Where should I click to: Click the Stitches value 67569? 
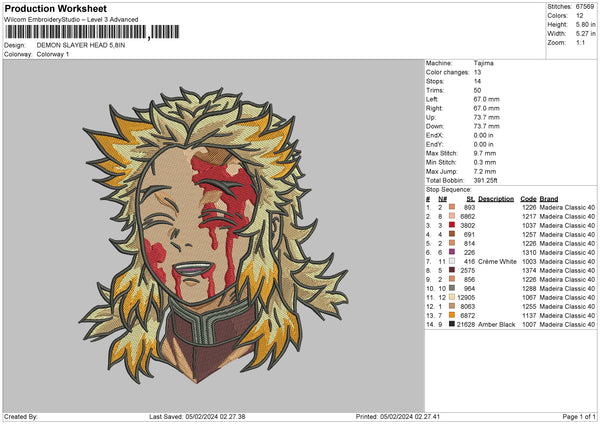[585, 7]
